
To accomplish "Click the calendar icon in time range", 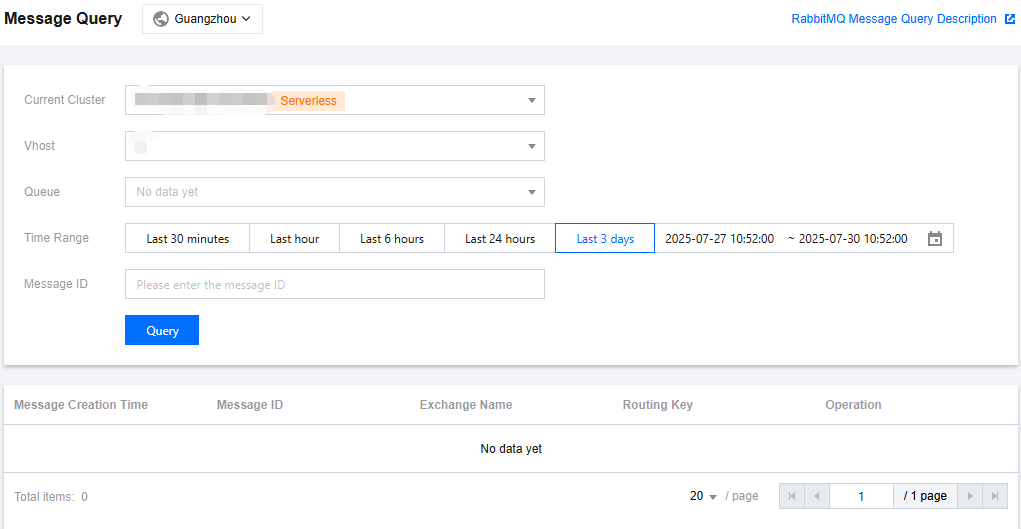I will point(935,239).
